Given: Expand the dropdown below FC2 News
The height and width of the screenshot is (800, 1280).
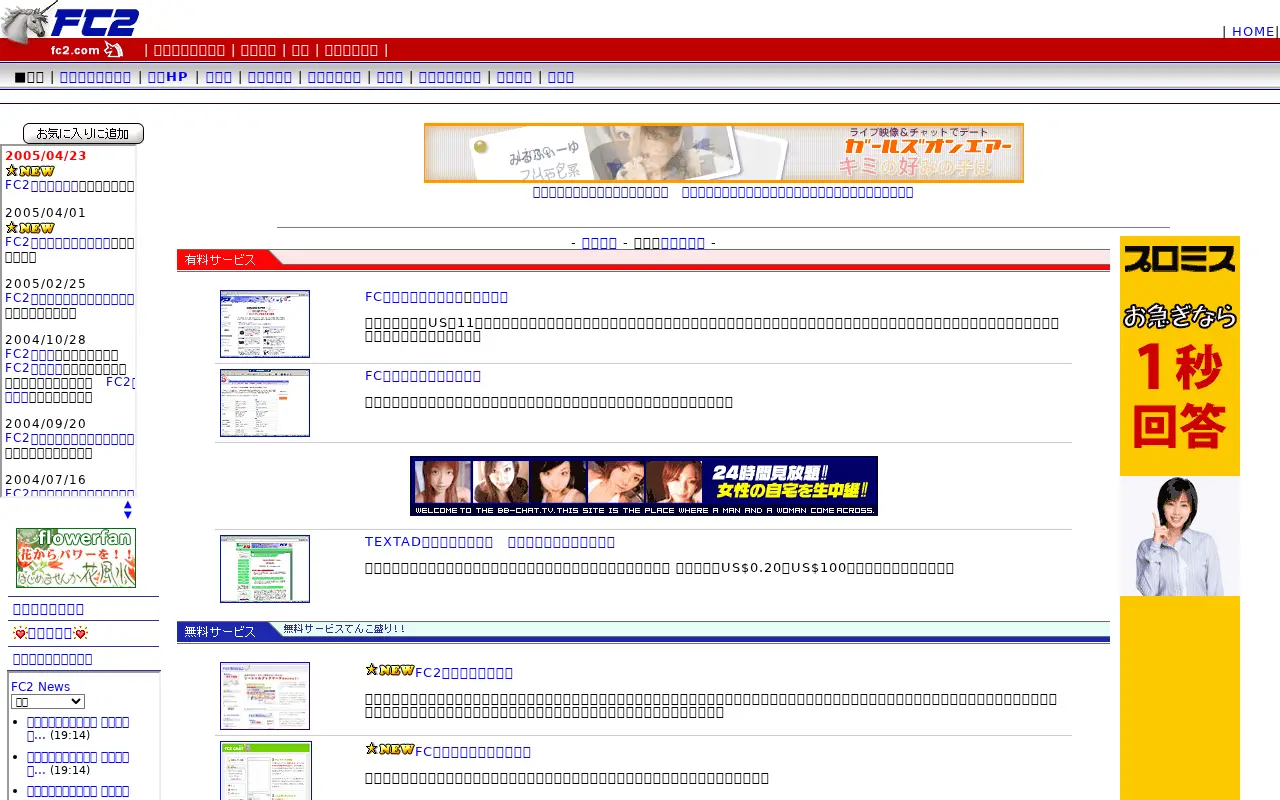Looking at the screenshot, I should point(48,702).
